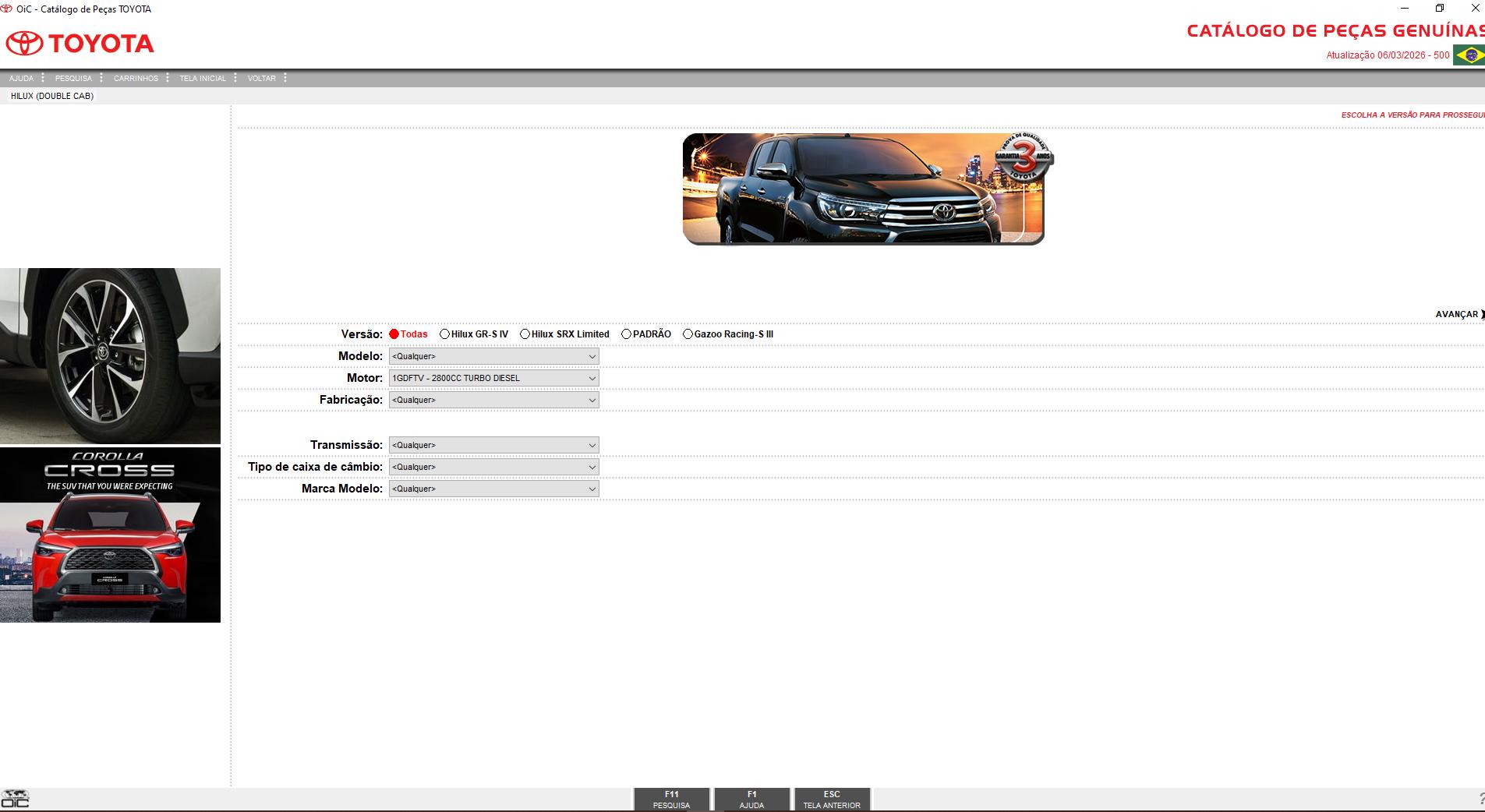Click the ESC TELA ANTERIOR button

click(832, 800)
